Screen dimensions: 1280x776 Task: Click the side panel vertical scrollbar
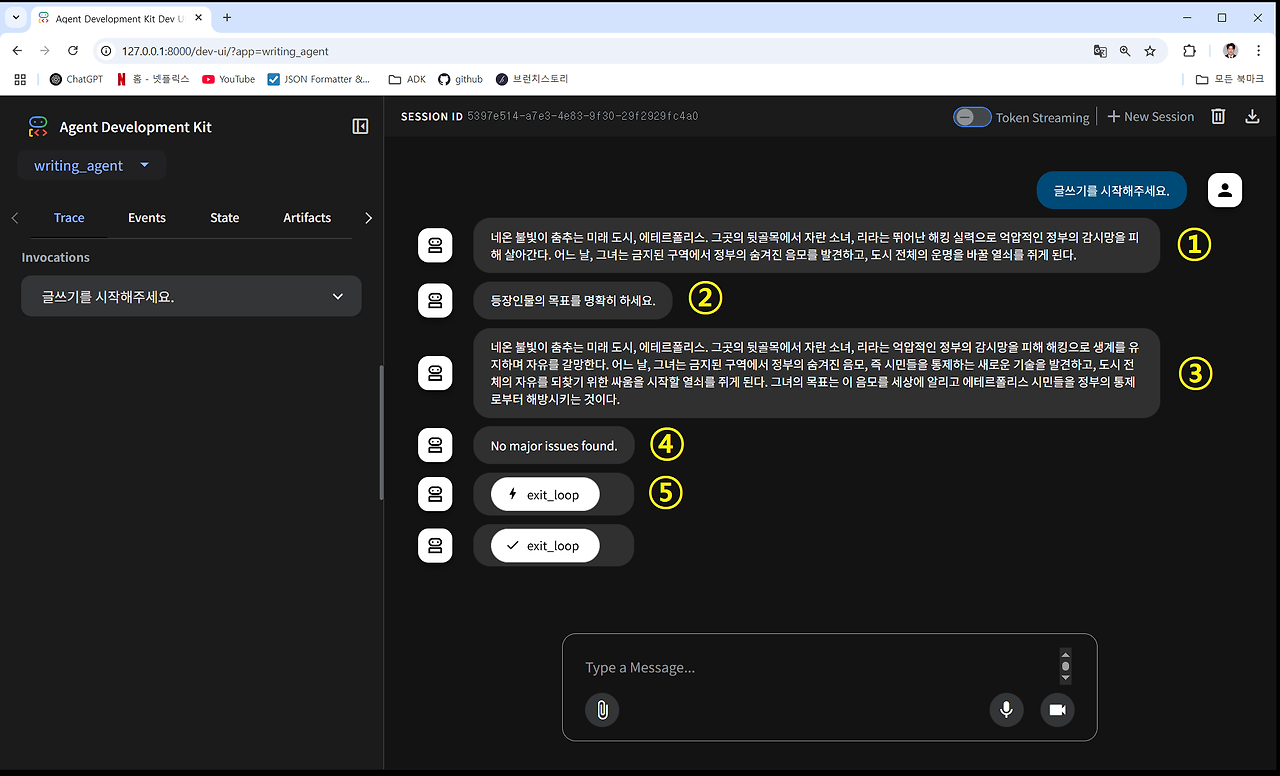click(x=380, y=433)
